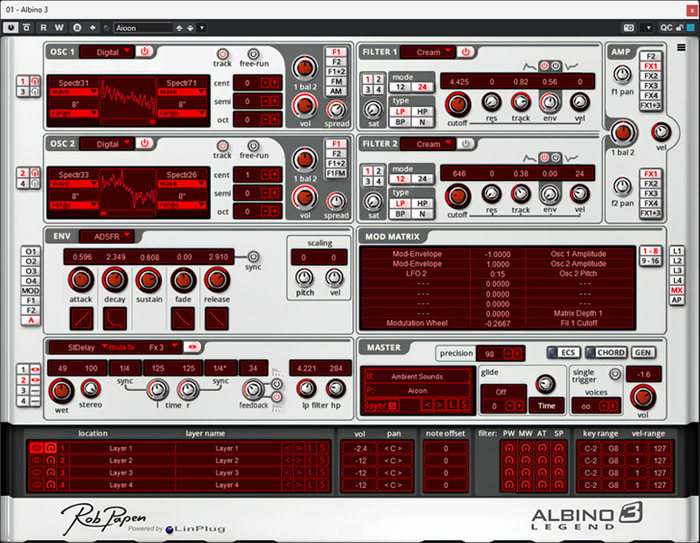Toggle OSC 2 power button

coord(145,143)
